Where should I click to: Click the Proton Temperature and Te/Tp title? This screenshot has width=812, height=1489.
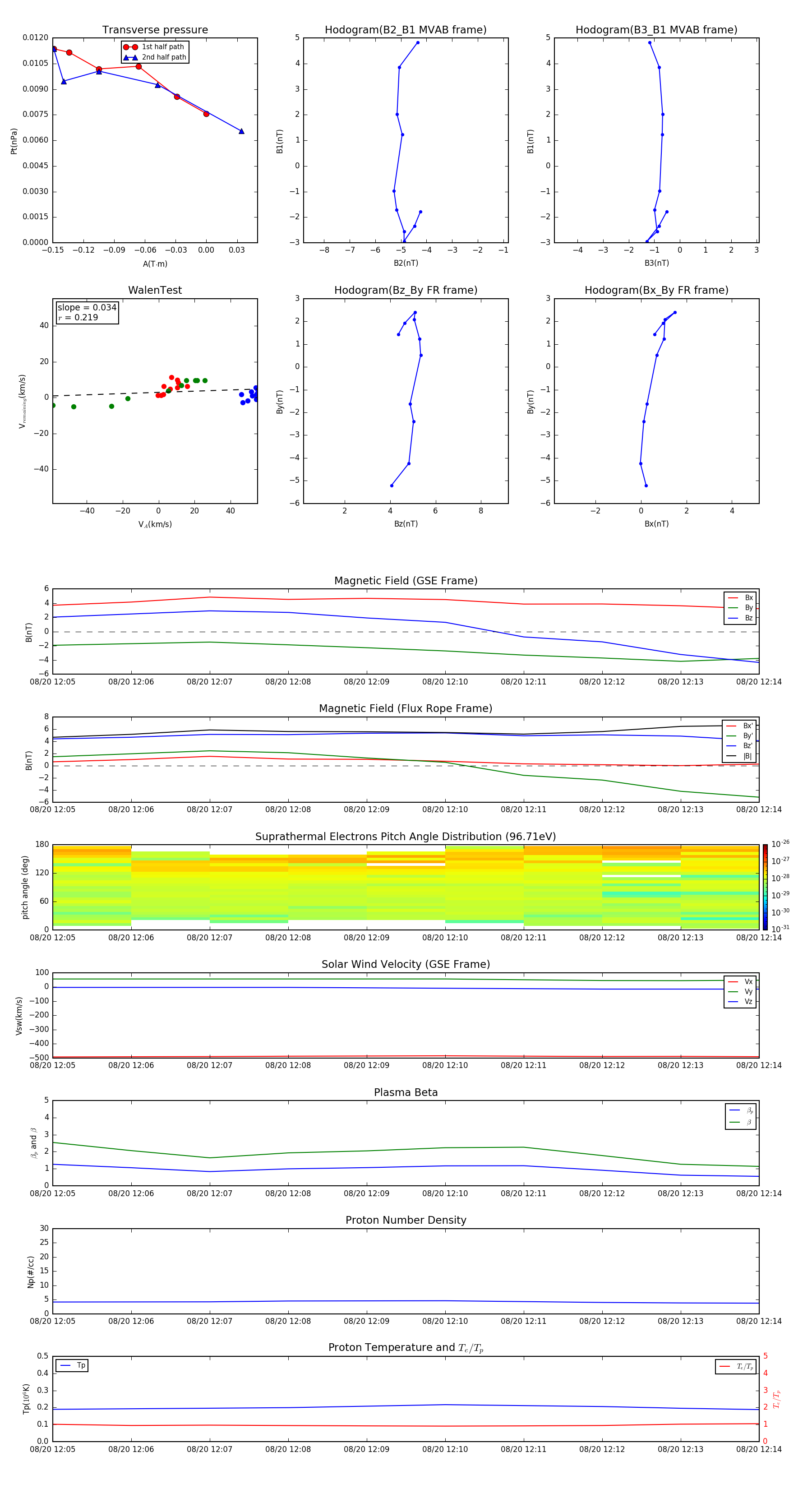point(406,1348)
